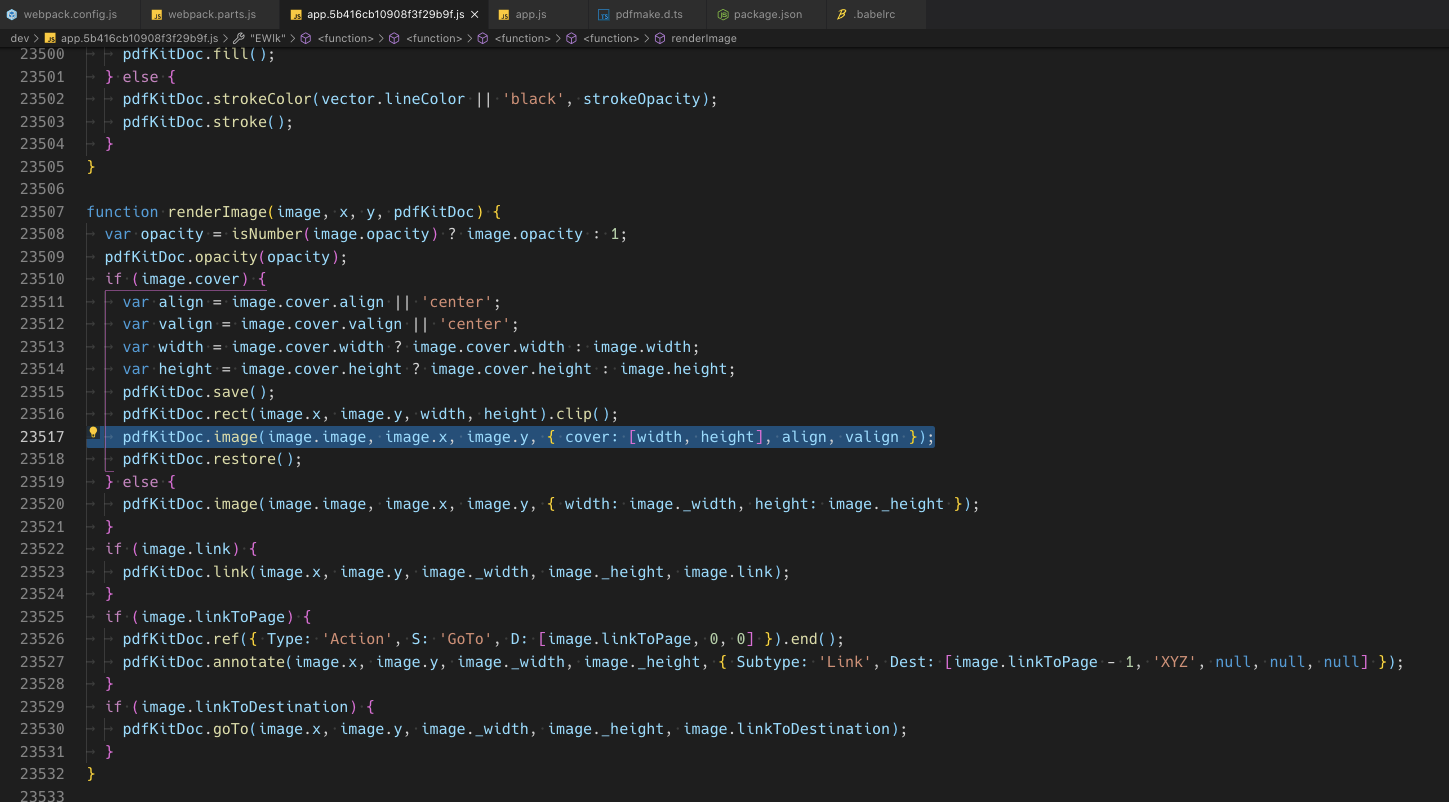Switch to the pdfmake.d.ts tab

coord(648,14)
